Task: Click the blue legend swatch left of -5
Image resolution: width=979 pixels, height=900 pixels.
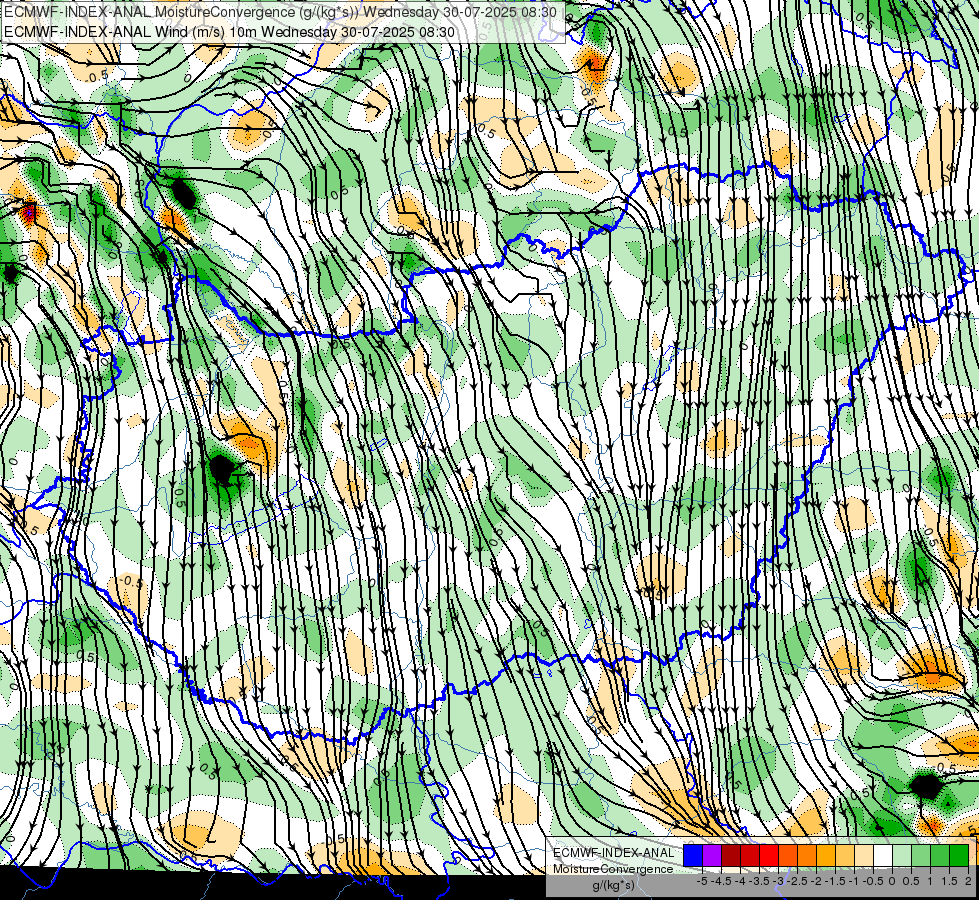Action: point(693,856)
